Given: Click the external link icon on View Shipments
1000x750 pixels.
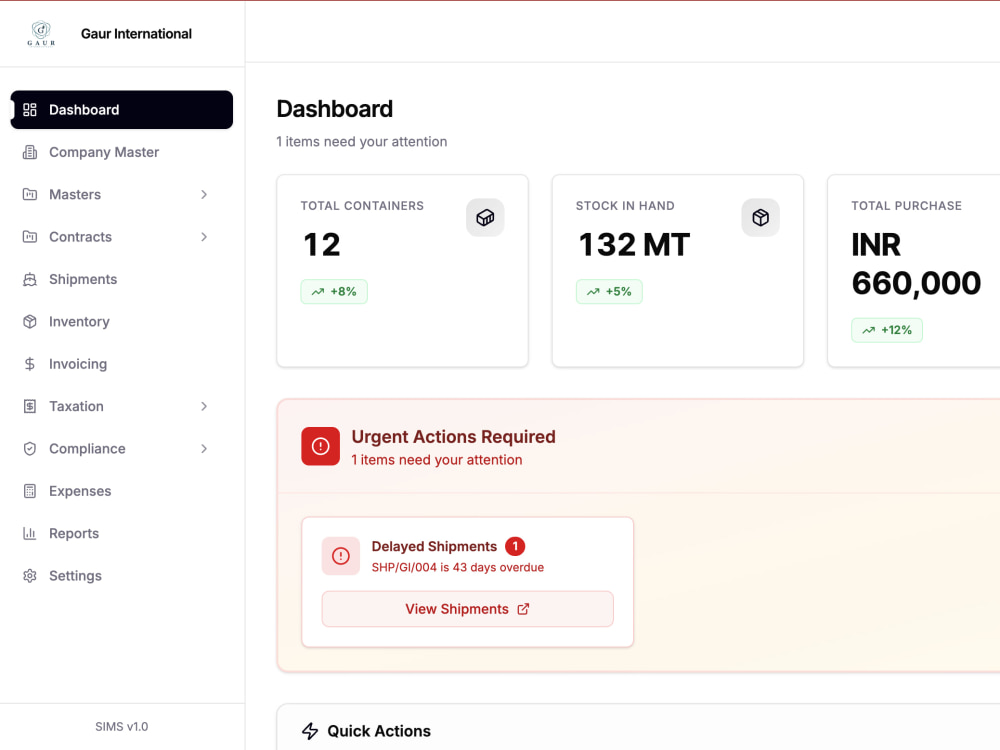Looking at the screenshot, I should click(524, 609).
